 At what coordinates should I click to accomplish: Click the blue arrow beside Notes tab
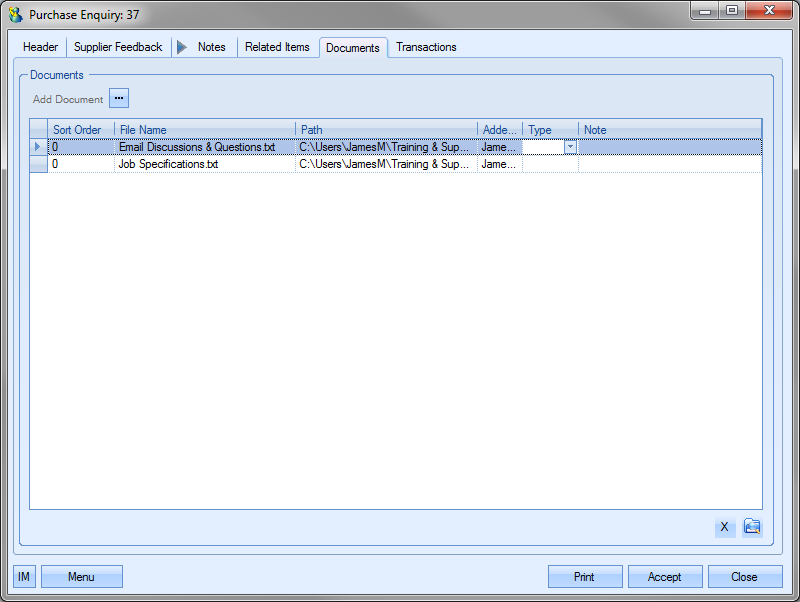(x=181, y=47)
